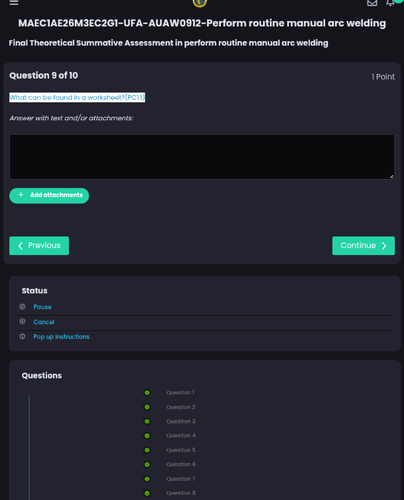404x500 pixels.
Task: Jump to Question 7 in list
Action: point(181,479)
